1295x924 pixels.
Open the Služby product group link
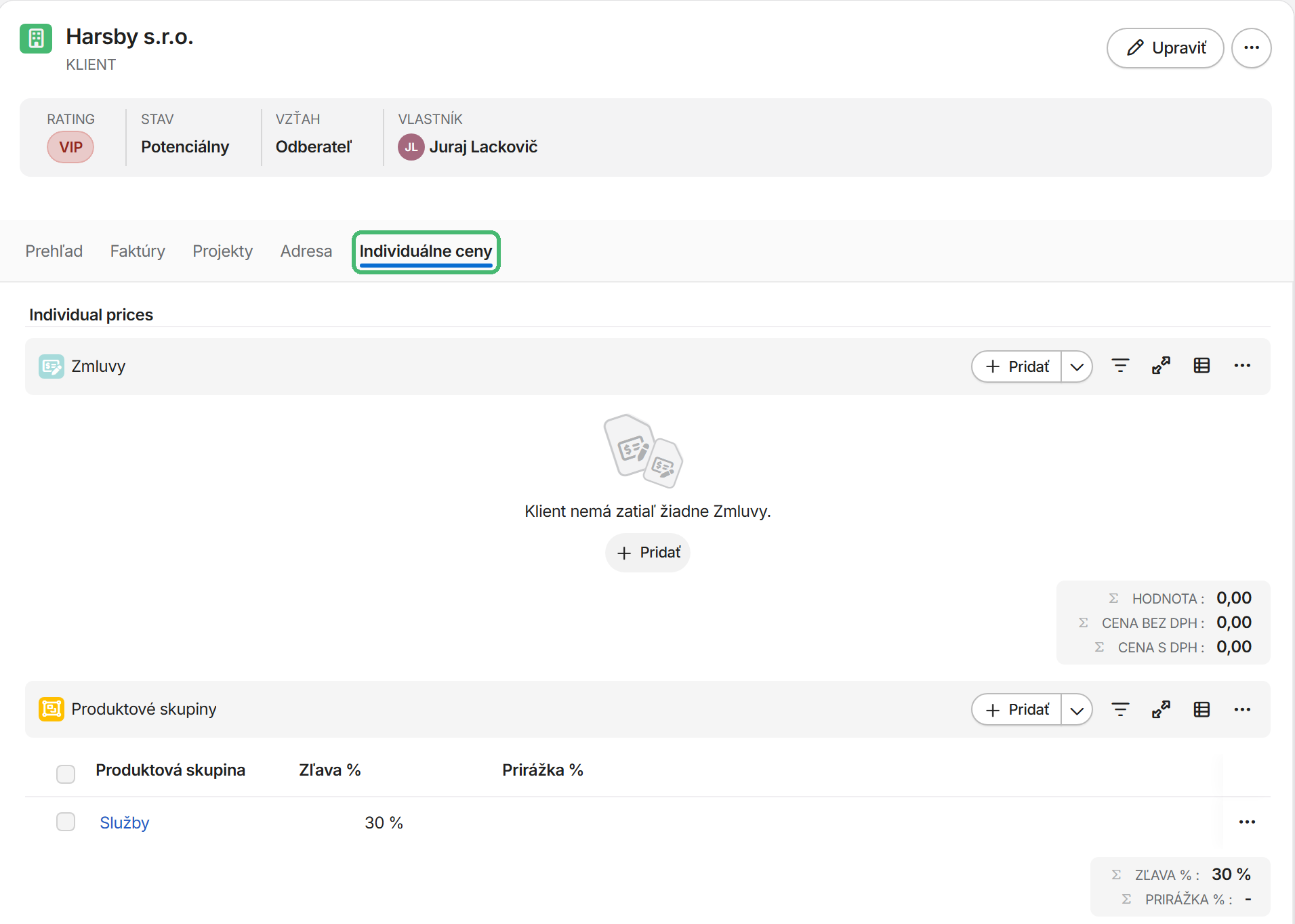125,822
